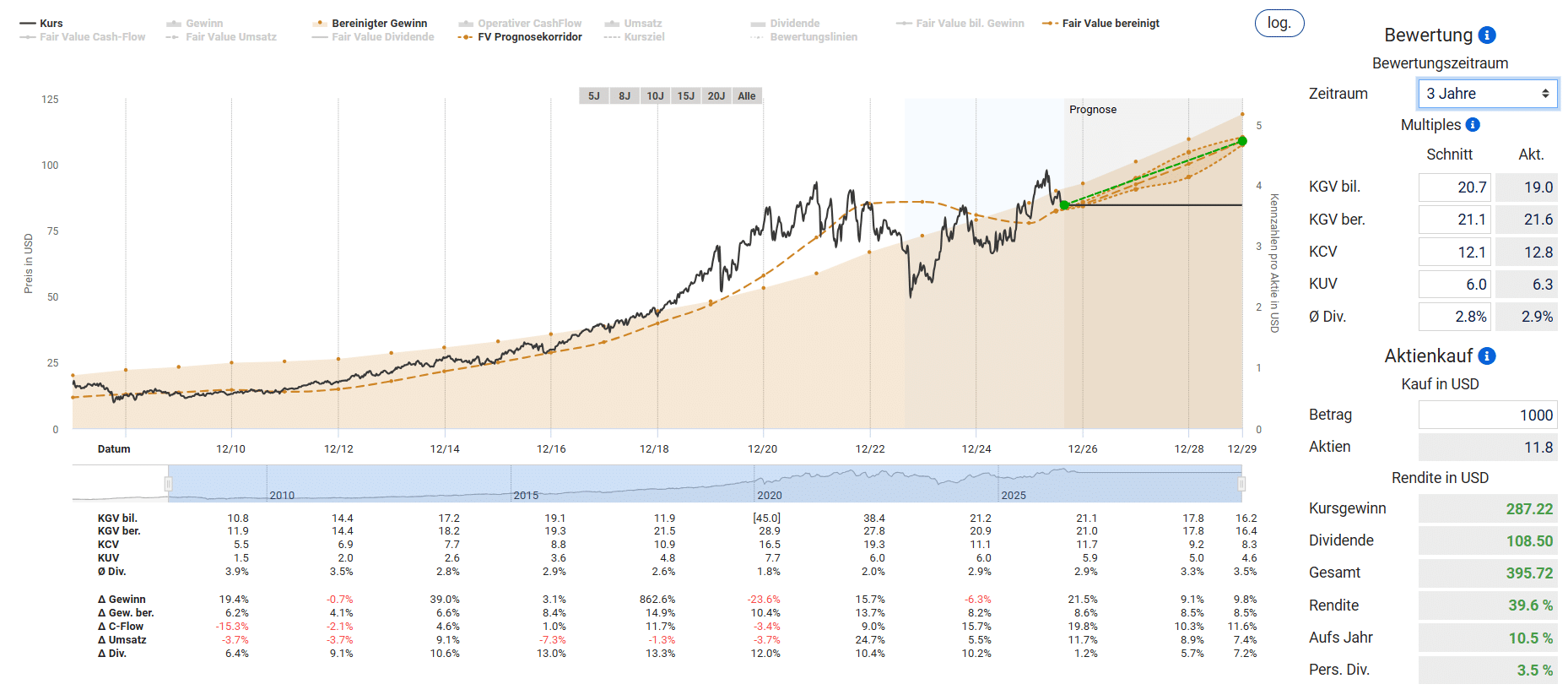Open the Bewertung info icon
The image size is (1568, 695).
1488,35
